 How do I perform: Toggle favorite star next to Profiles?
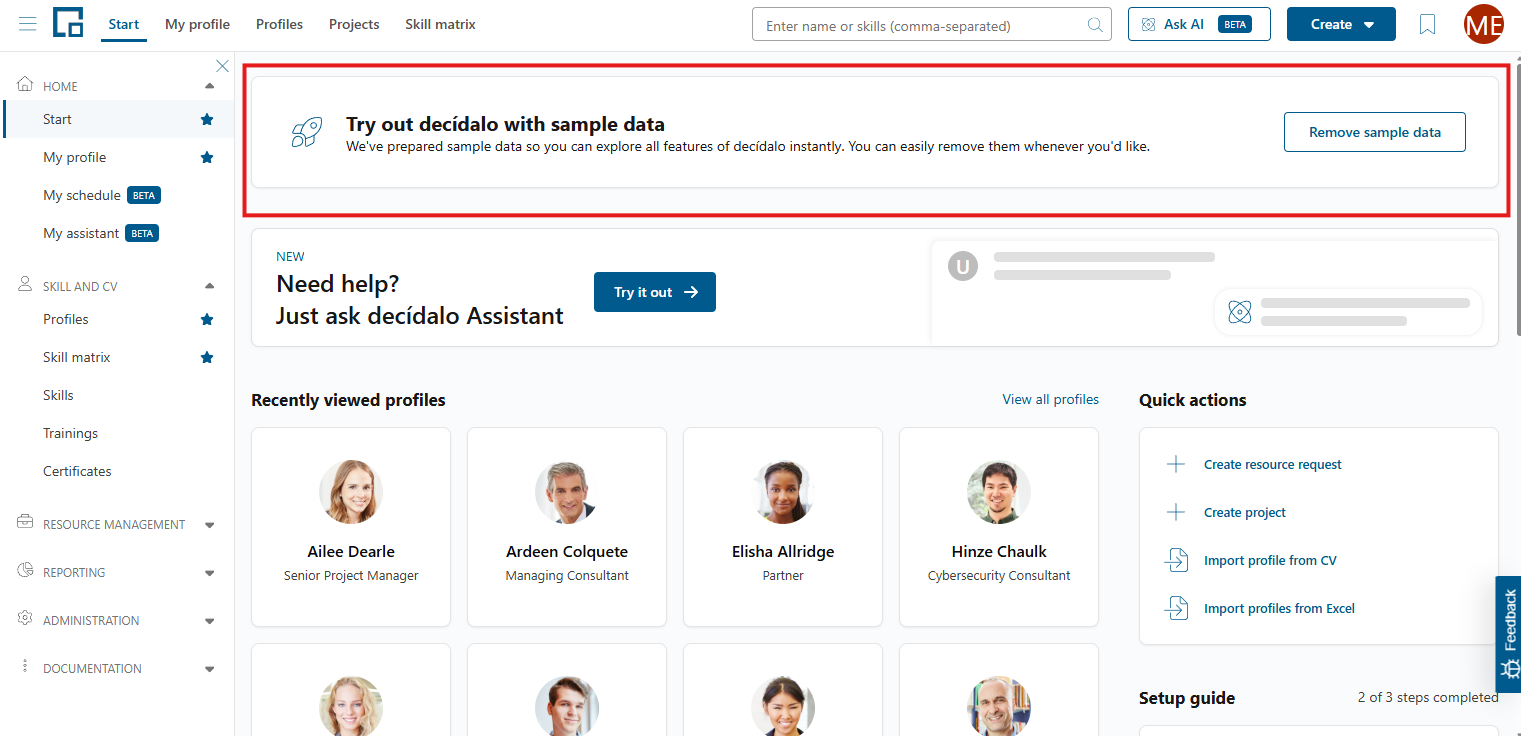pyautogui.click(x=207, y=319)
